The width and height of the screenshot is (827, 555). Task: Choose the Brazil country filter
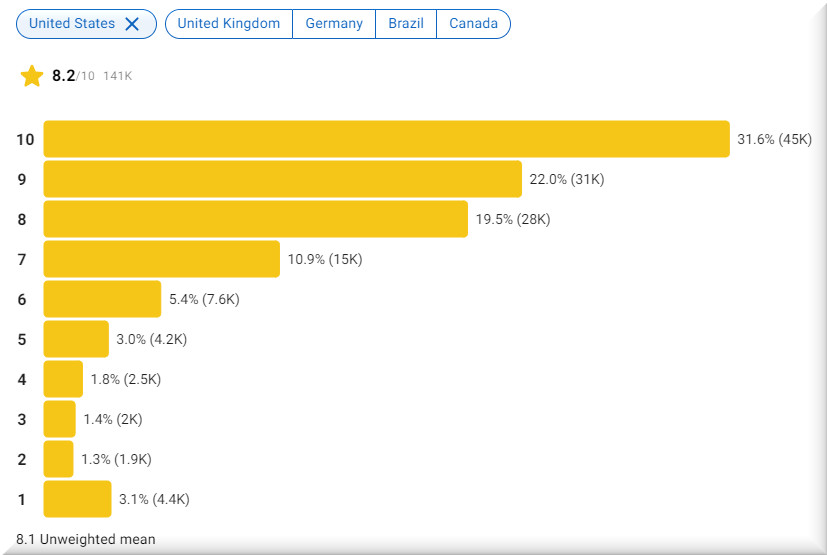[406, 24]
